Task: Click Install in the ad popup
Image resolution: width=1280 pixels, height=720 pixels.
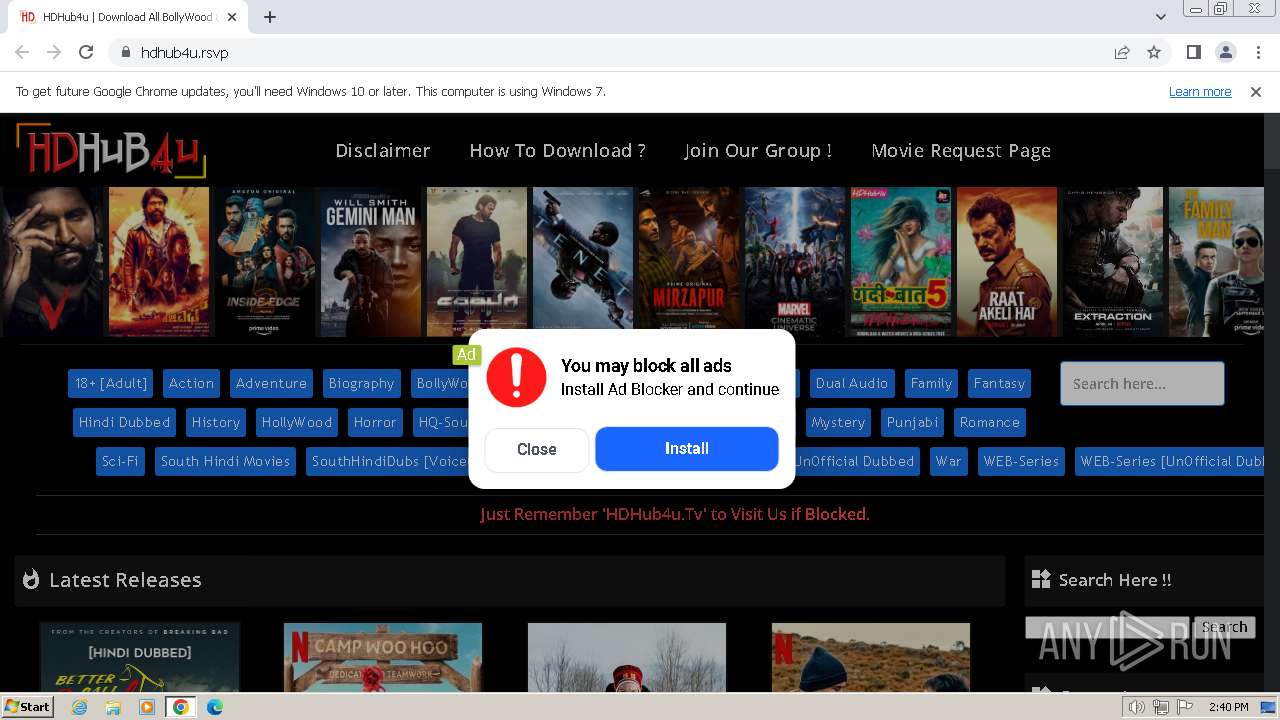Action: coord(687,449)
